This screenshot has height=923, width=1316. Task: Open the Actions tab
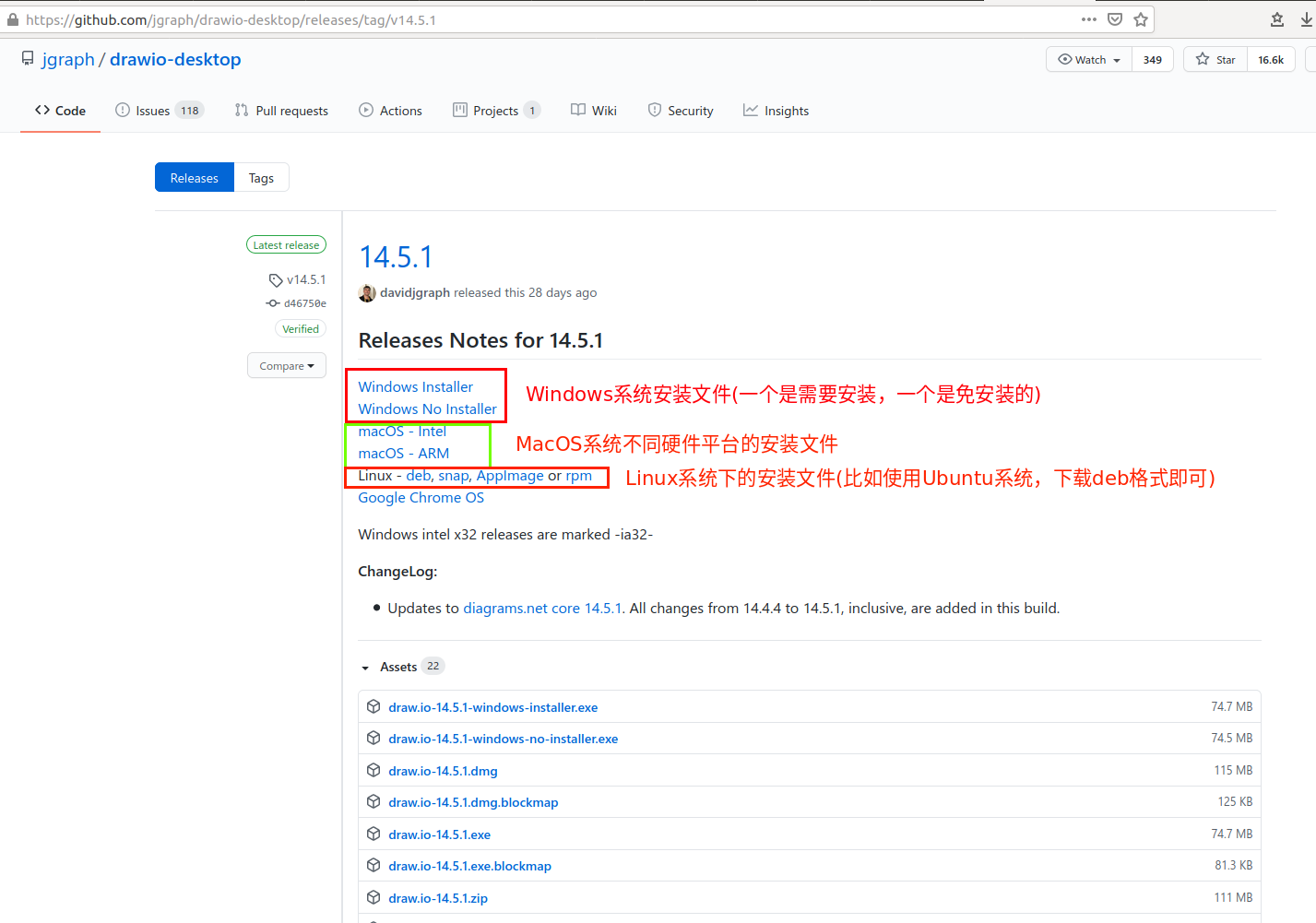pos(390,111)
